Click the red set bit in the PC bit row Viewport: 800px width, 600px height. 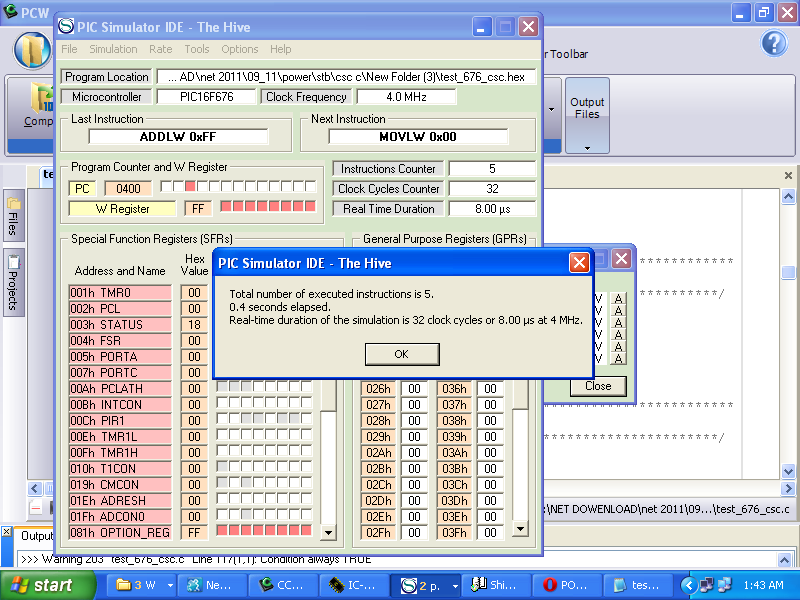(x=190, y=187)
